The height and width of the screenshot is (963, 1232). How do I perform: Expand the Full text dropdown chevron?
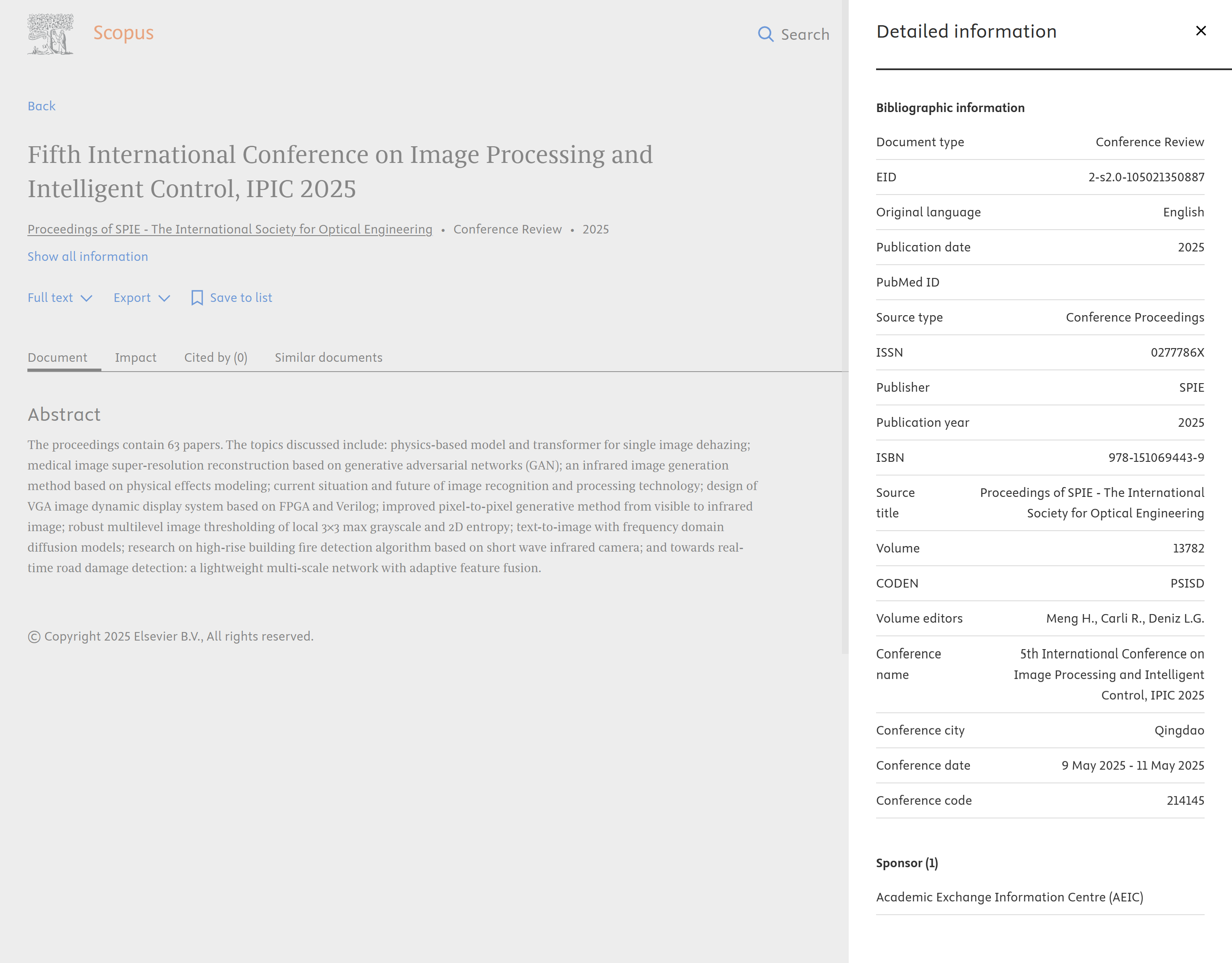[86, 298]
